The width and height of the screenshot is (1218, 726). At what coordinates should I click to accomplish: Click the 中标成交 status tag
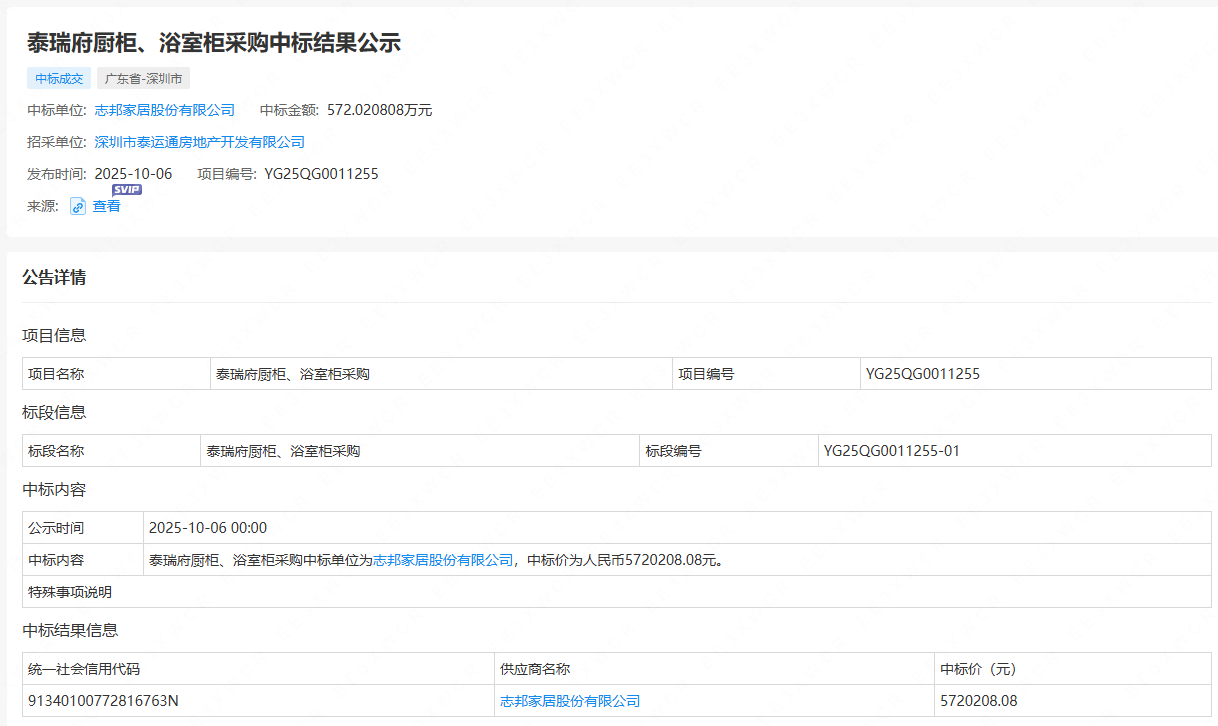point(59,79)
